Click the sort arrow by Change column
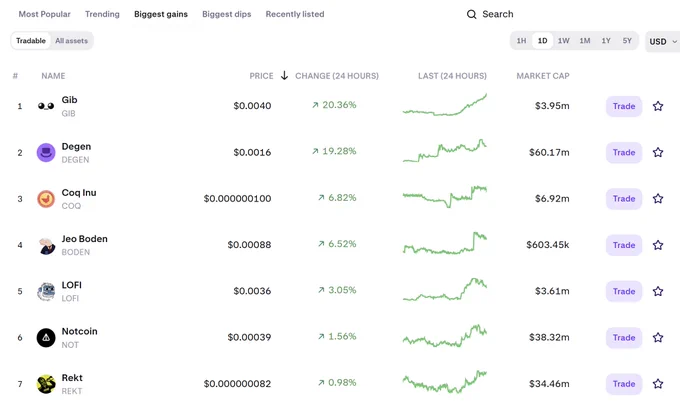The image size is (680, 405). [x=284, y=75]
